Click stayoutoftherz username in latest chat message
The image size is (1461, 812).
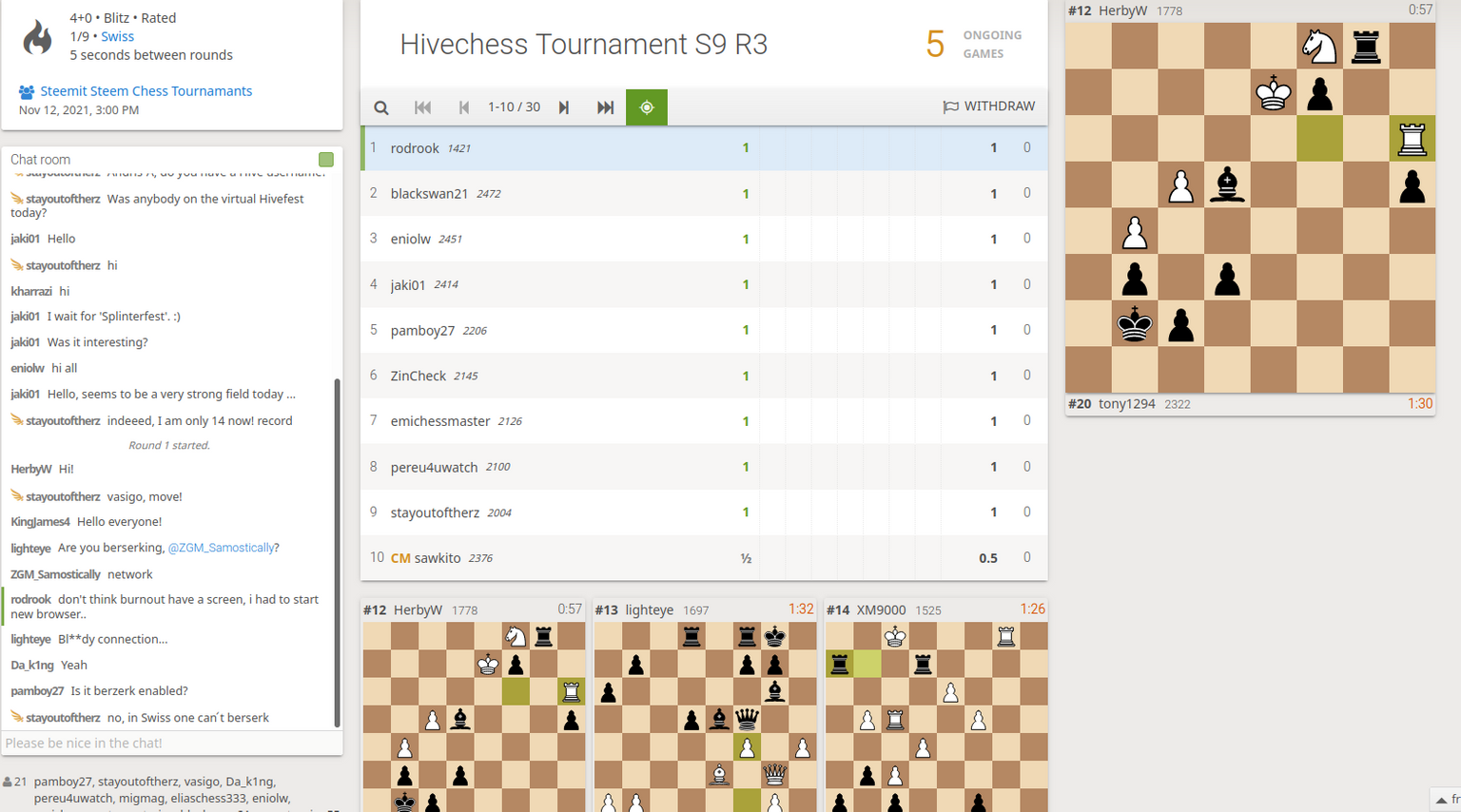point(63,718)
